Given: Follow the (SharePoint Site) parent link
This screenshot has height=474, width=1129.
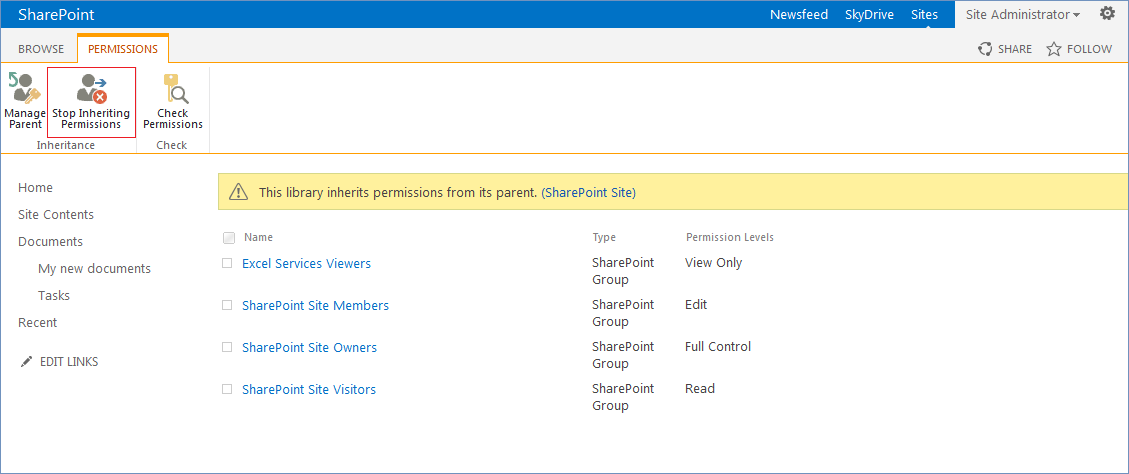Looking at the screenshot, I should coord(588,192).
